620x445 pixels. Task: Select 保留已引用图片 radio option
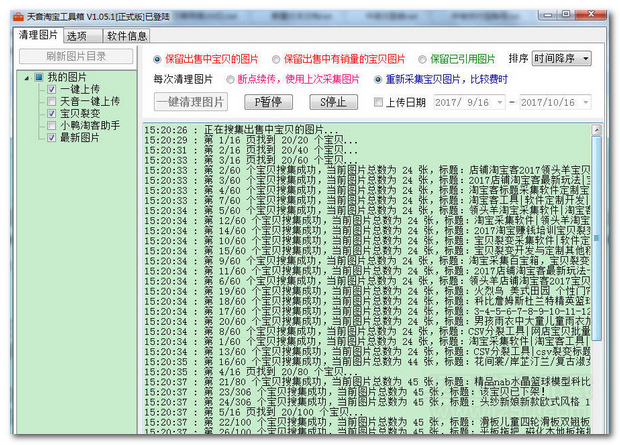pyautogui.click(x=422, y=59)
